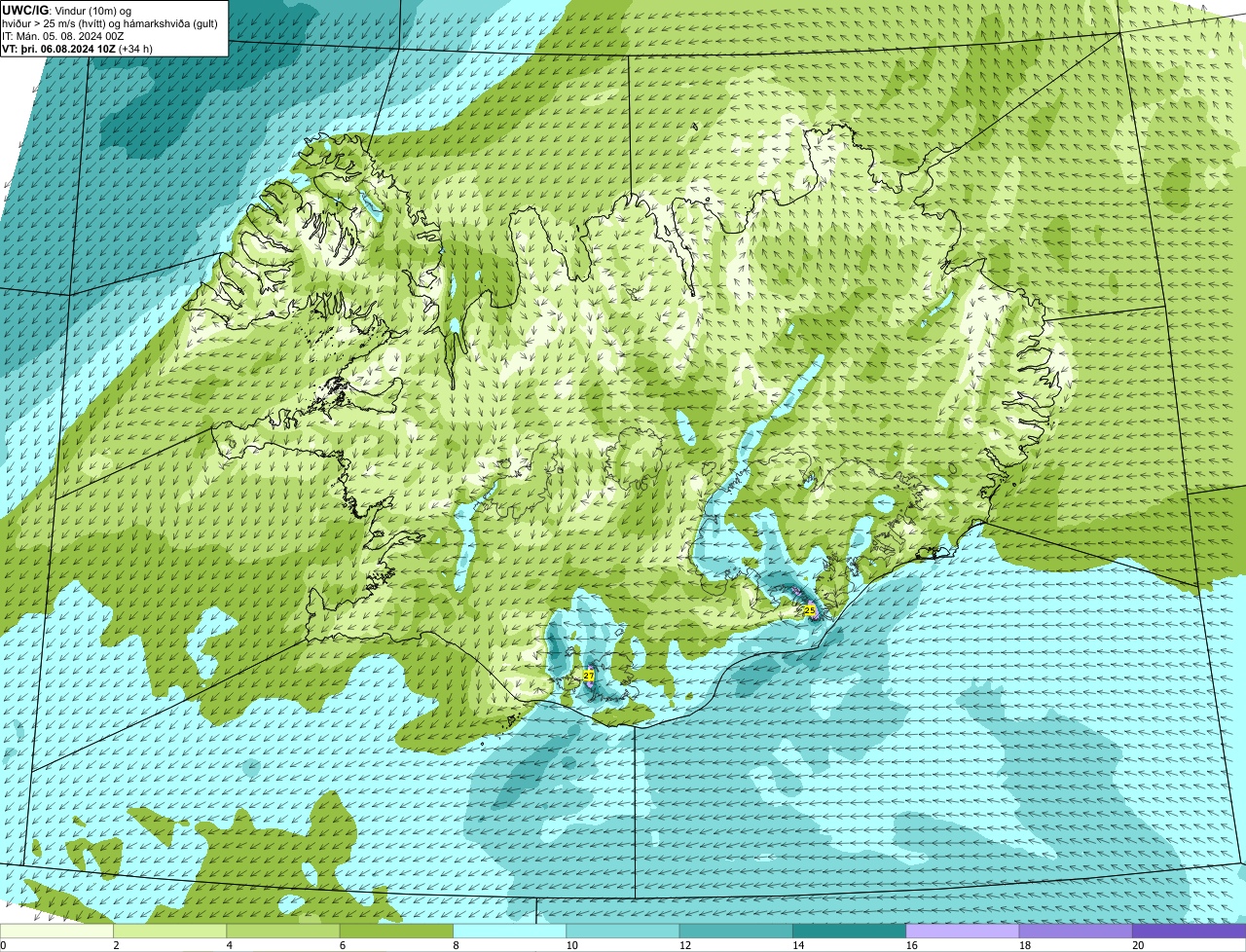Click the legend tick label 0
The image size is (1246, 952).
(3, 945)
